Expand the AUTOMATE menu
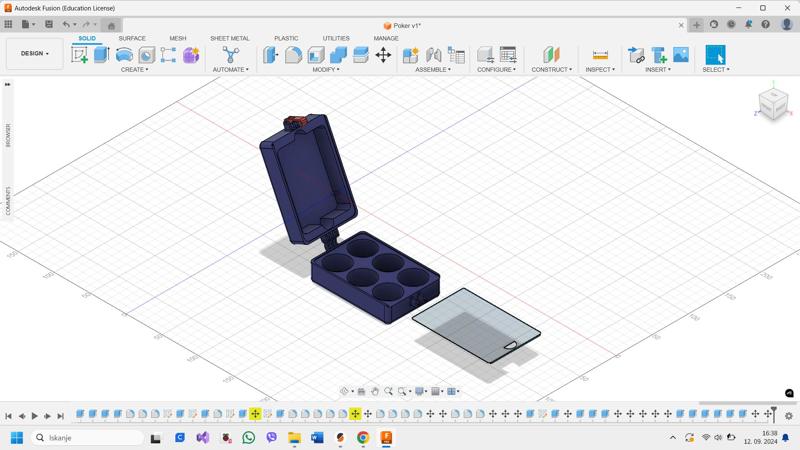Image resolution: width=800 pixels, height=450 pixels. 231,69
